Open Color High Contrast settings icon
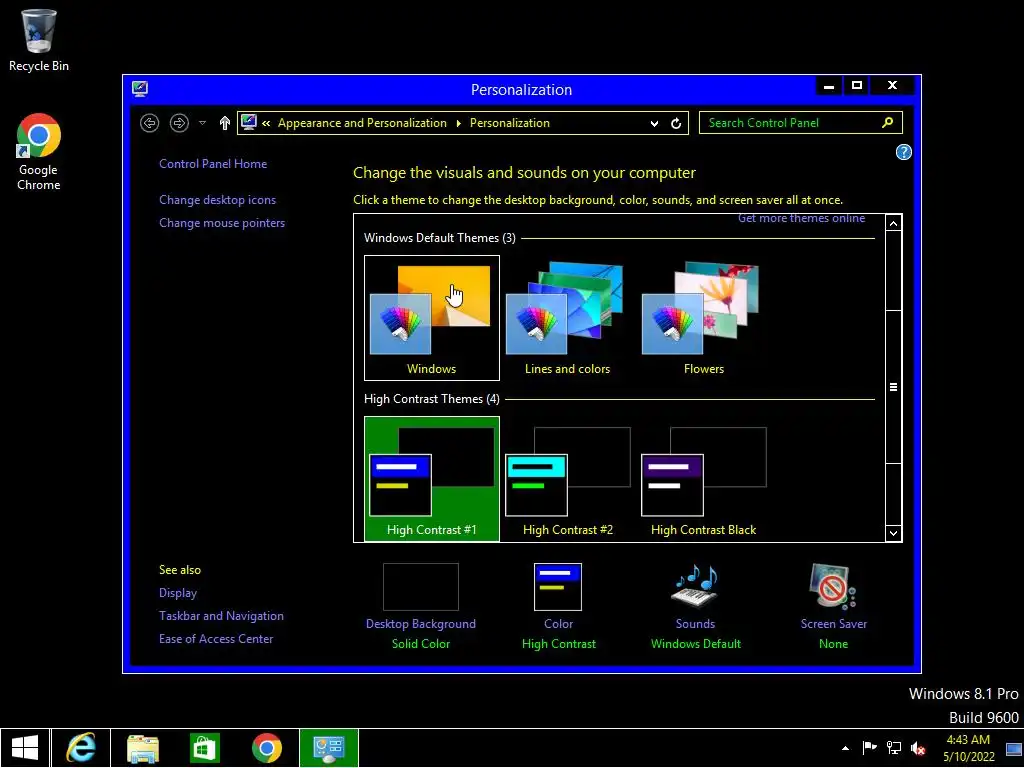The height and width of the screenshot is (768, 1024). [558, 586]
